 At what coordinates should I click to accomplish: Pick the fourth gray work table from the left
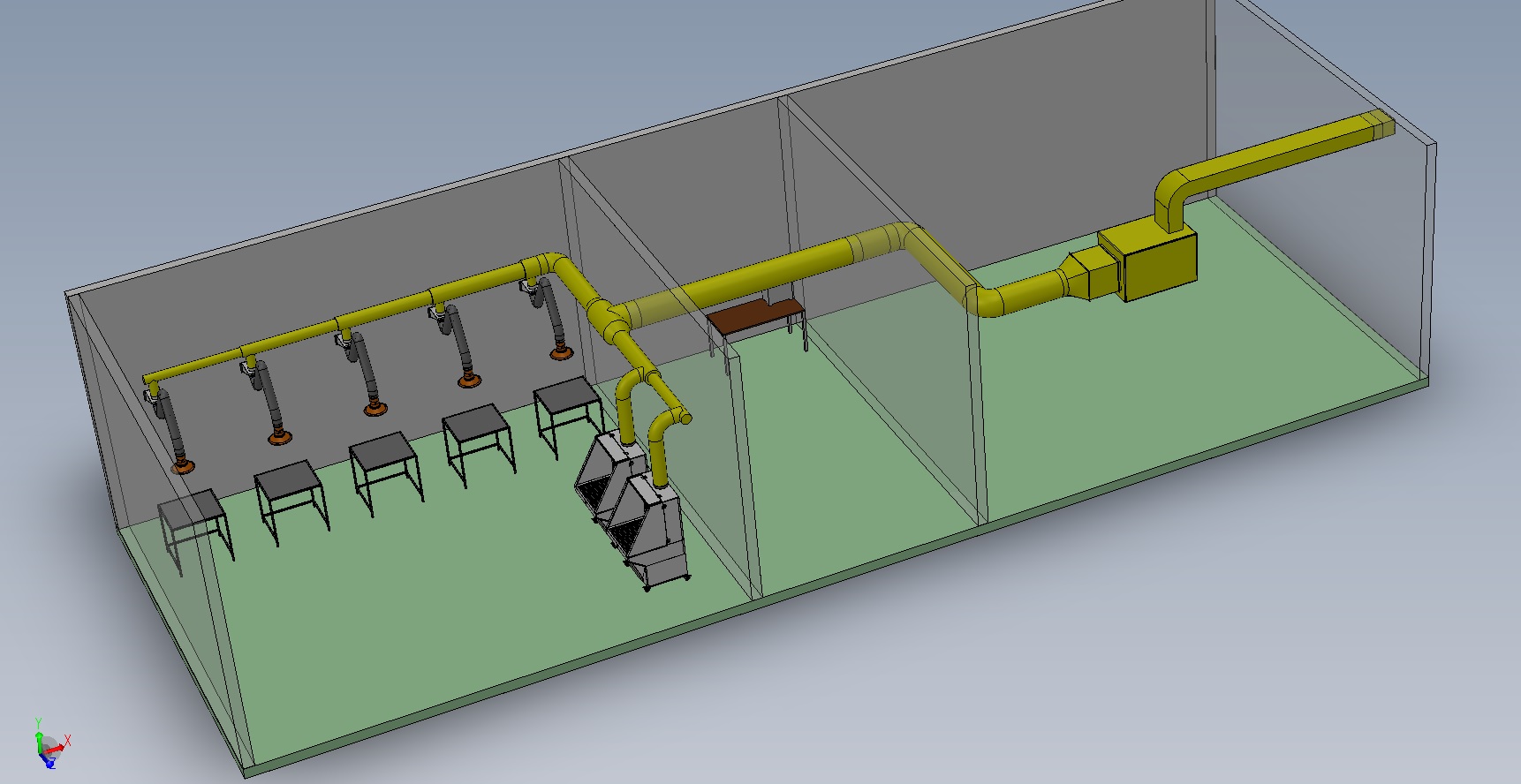pyautogui.click(x=476, y=422)
